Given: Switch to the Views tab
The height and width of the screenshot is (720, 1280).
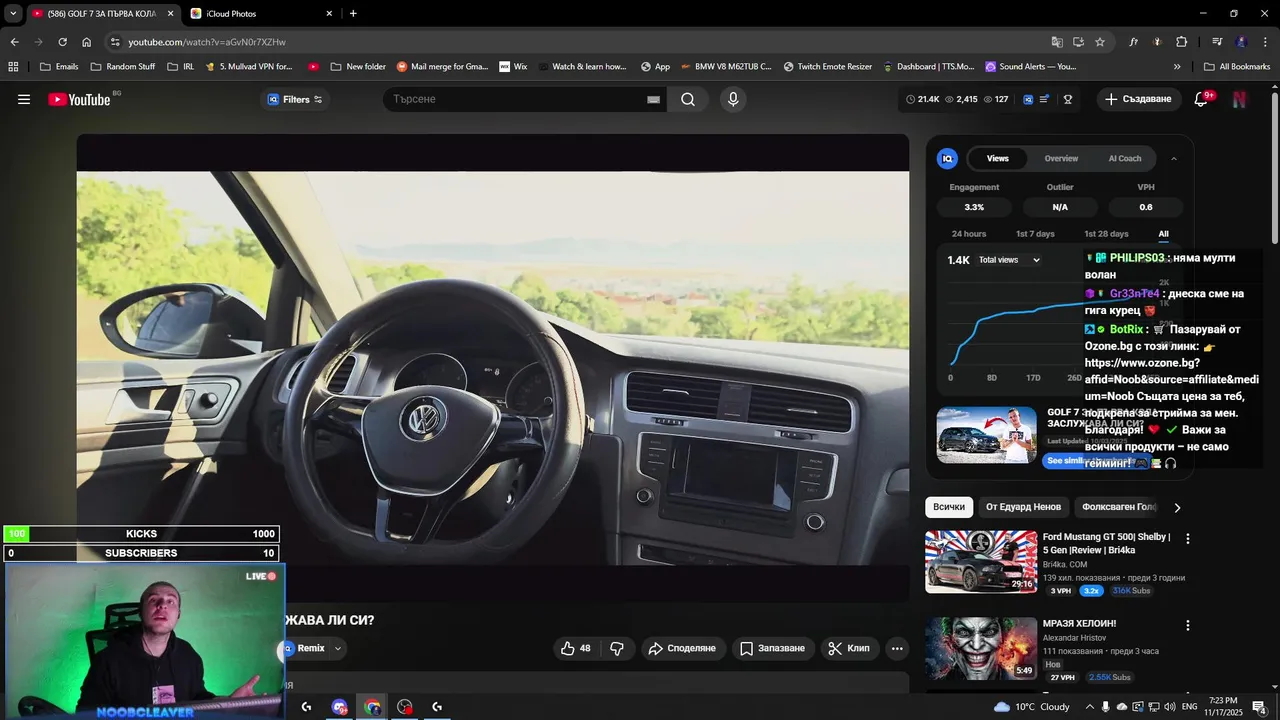Looking at the screenshot, I should 998,158.
